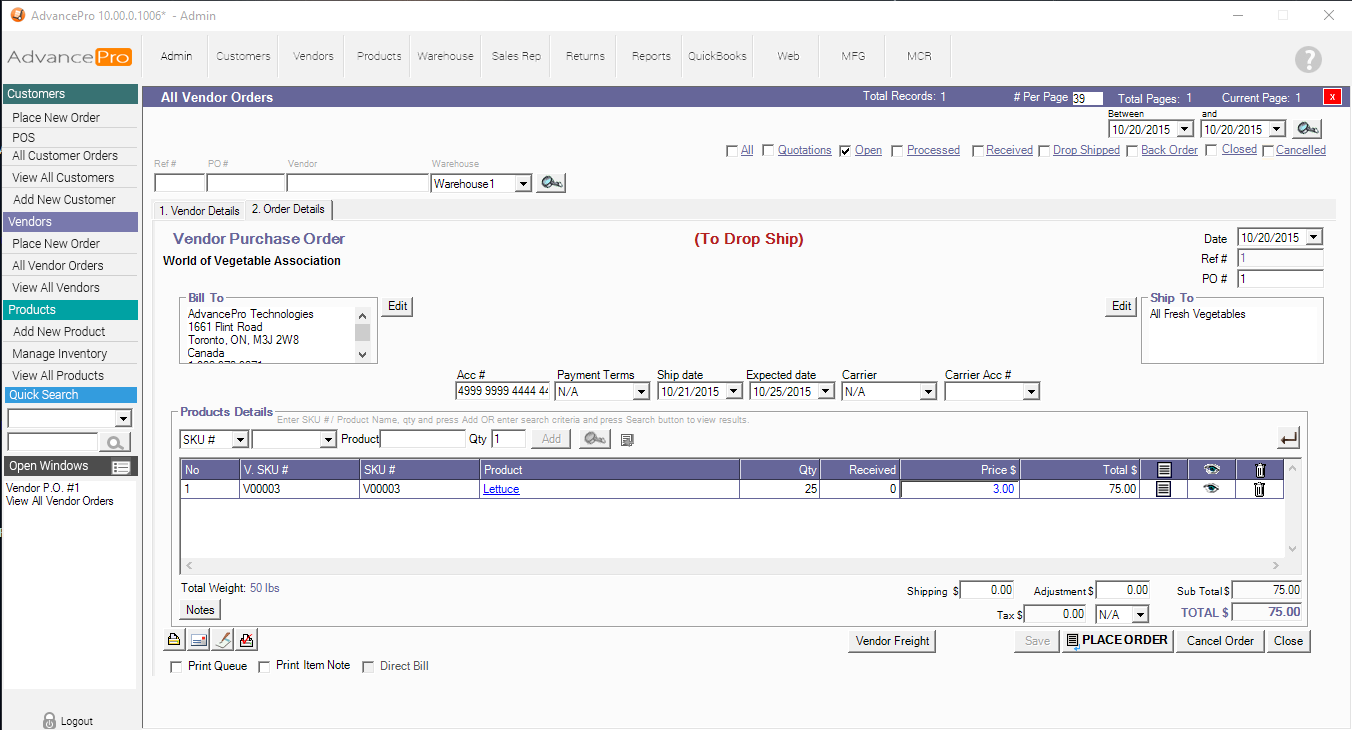Expand the Carrier dropdown
The height and width of the screenshot is (730, 1352).
click(927, 392)
